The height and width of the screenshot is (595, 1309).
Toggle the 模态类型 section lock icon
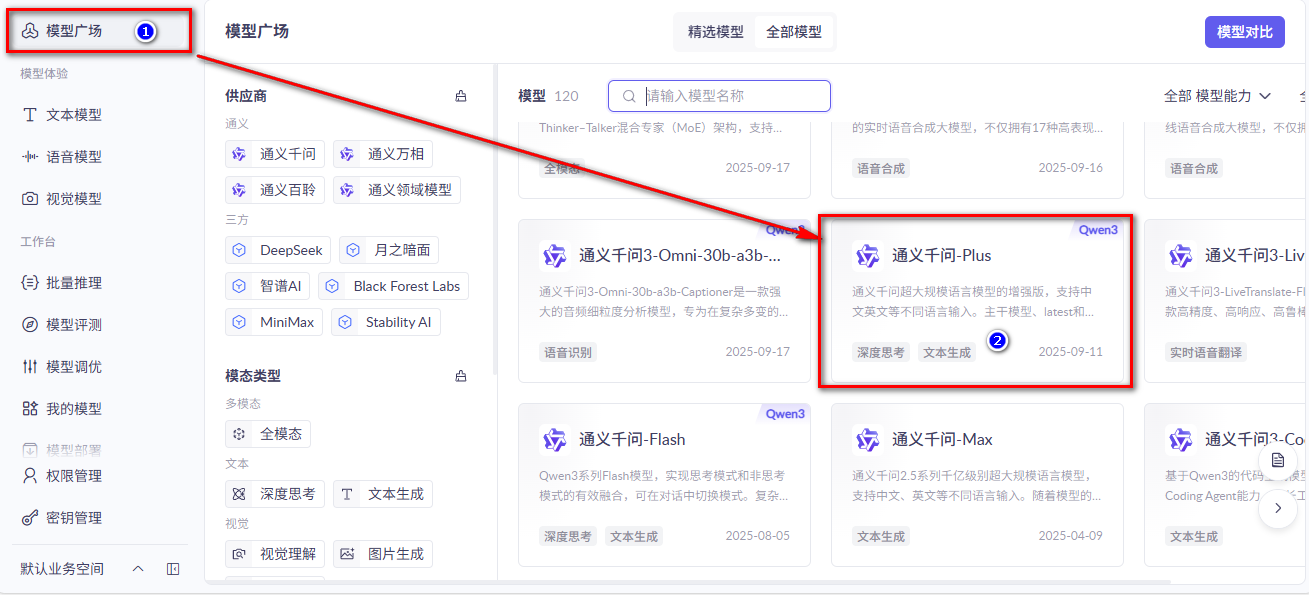point(461,376)
